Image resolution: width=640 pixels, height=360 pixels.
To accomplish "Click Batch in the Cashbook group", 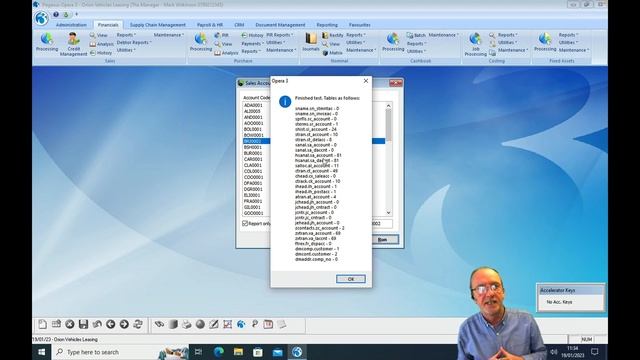I will (416, 36).
